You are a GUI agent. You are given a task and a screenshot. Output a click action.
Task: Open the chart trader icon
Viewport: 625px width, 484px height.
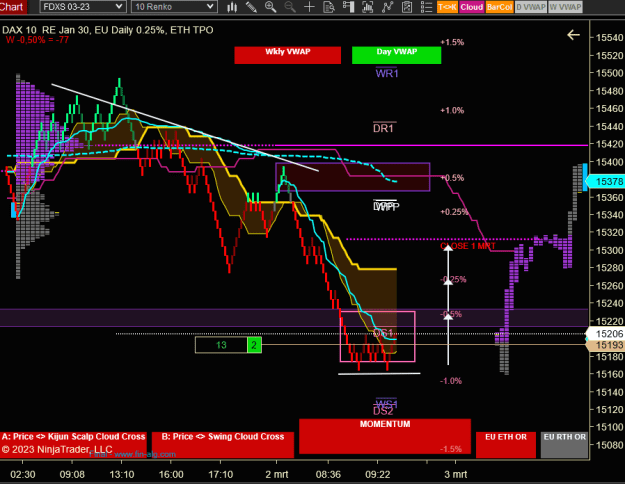coord(348,7)
